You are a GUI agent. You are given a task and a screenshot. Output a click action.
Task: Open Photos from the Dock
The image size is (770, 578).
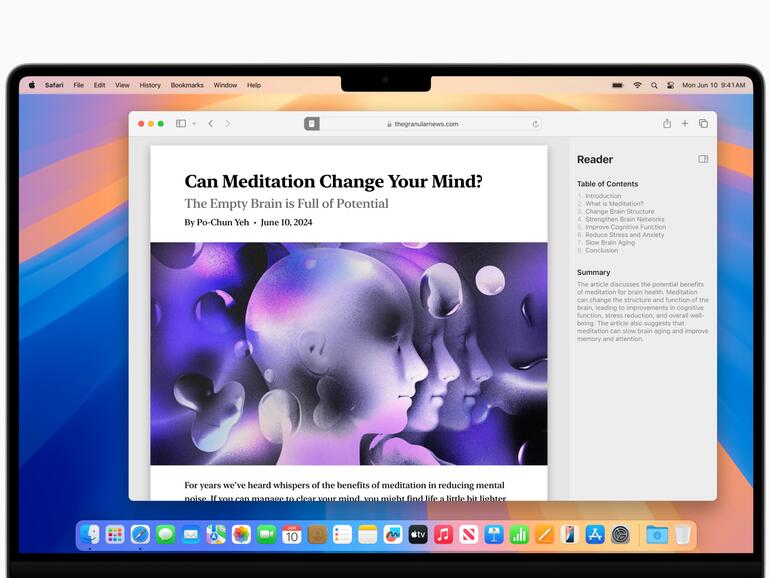point(241,534)
